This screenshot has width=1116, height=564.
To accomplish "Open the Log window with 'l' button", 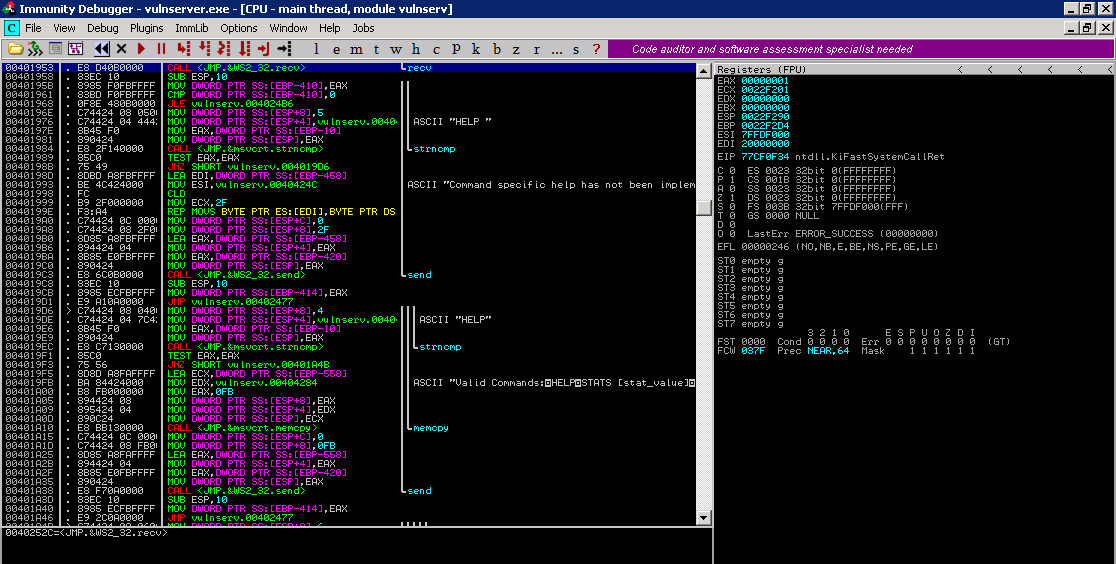I will pyautogui.click(x=316, y=49).
